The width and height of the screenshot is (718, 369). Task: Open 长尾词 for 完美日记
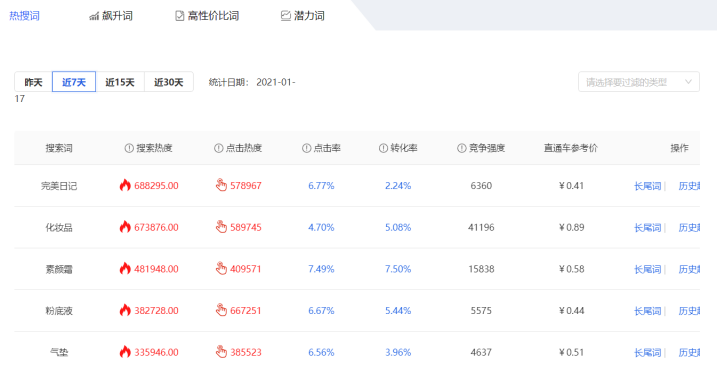pyautogui.click(x=647, y=186)
